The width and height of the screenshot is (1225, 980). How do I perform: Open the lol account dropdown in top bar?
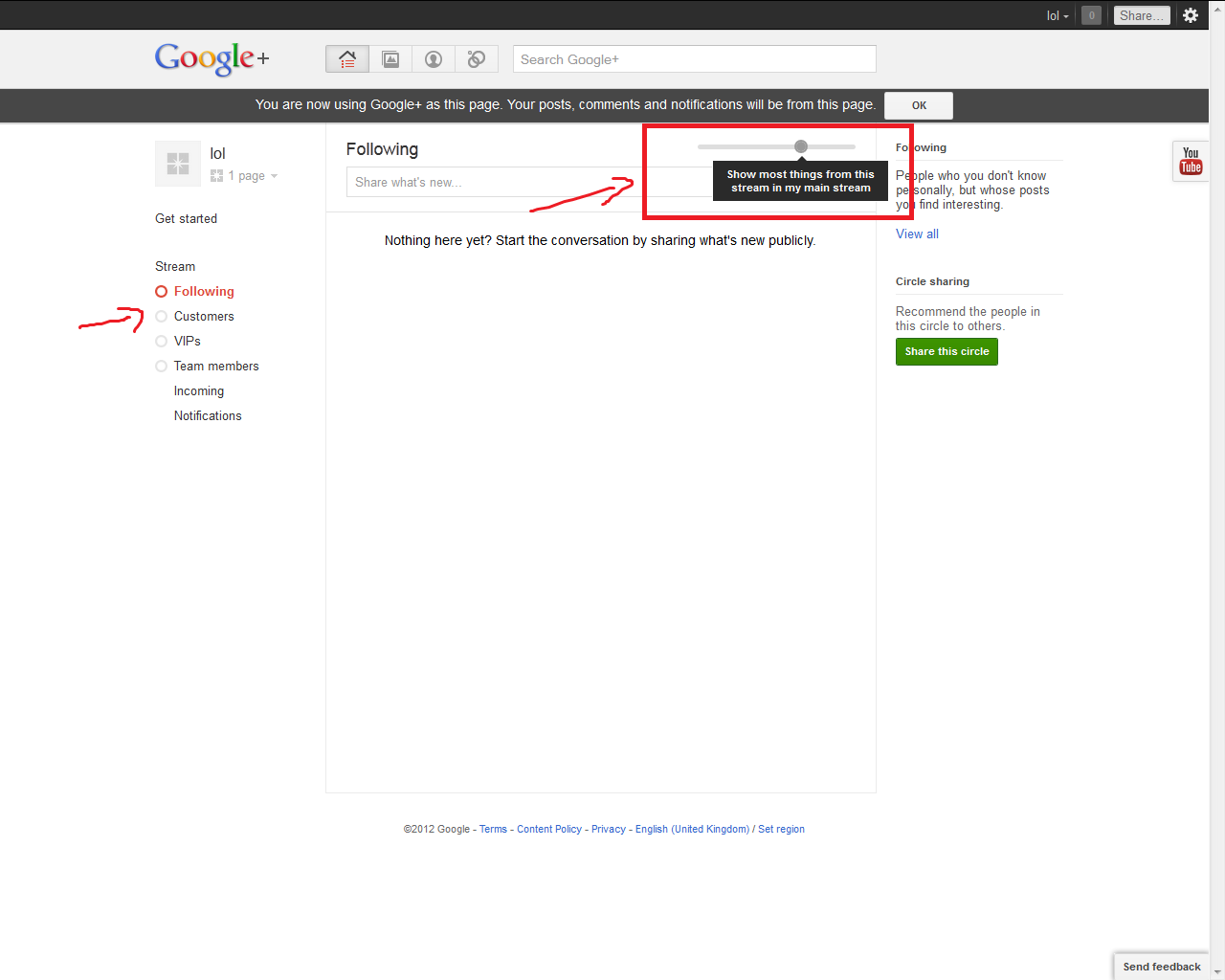pos(1058,15)
